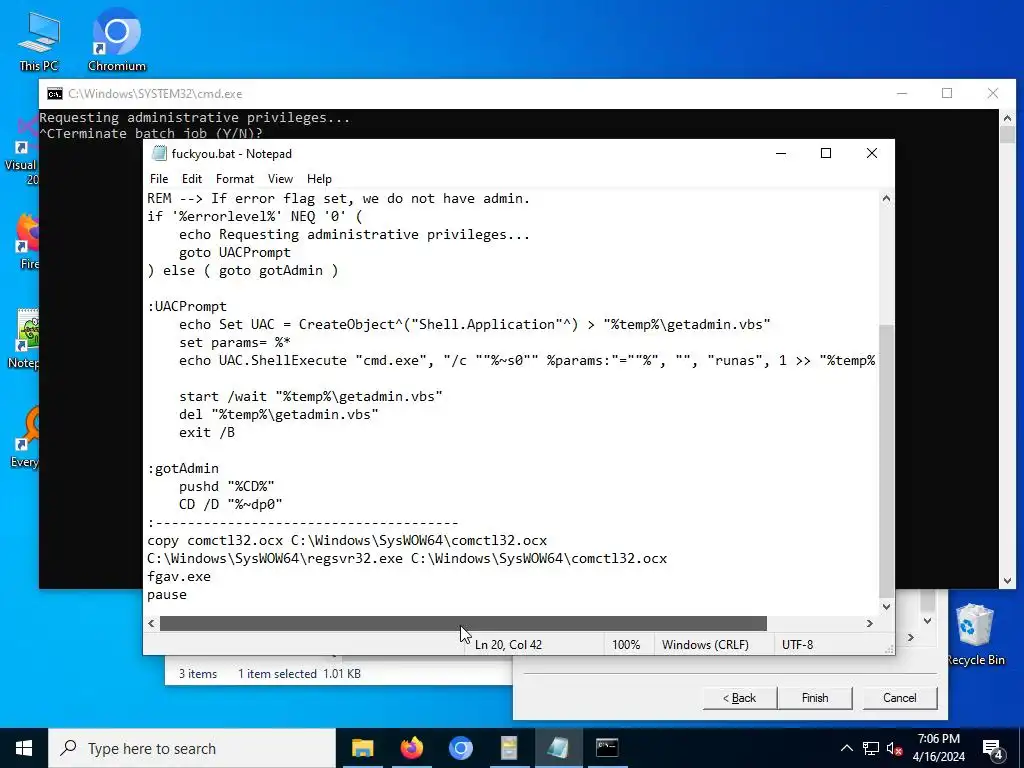Click the taskbar clock showing 7:06 PM
This screenshot has width=1024, height=768.
938,748
